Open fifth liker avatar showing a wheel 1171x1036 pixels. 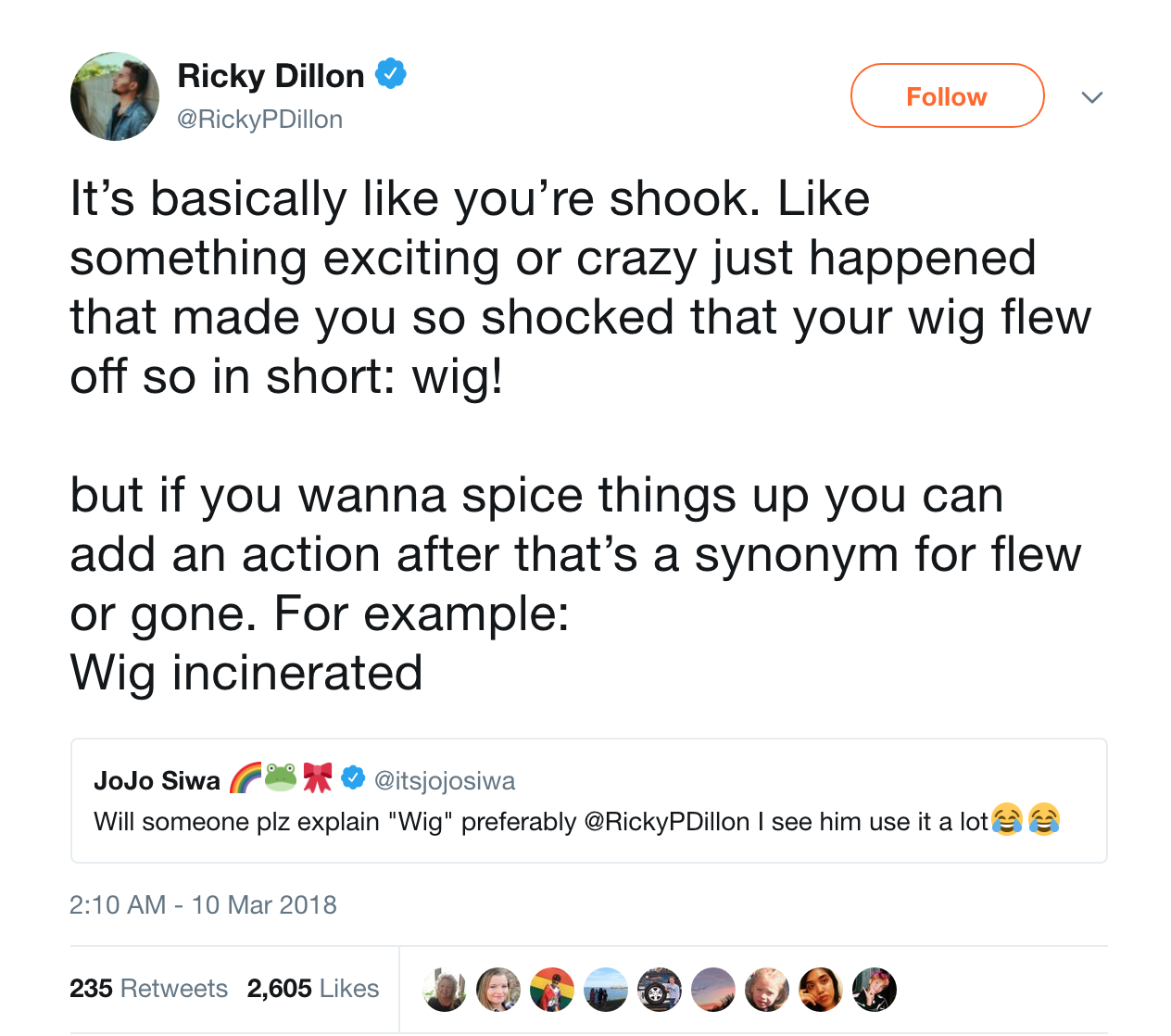pos(660,990)
